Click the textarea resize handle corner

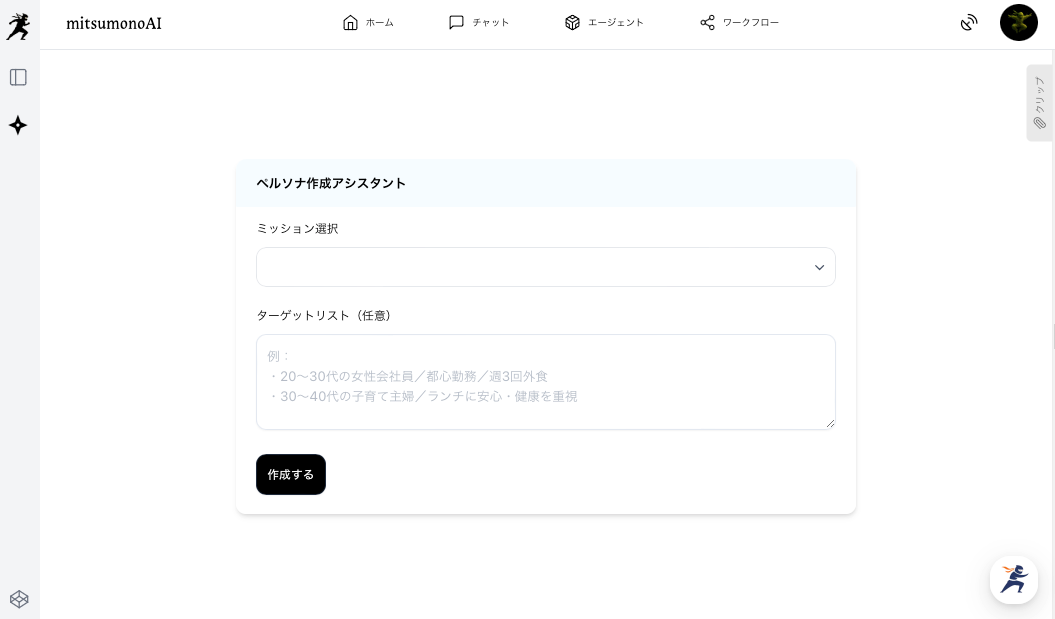pos(830,424)
